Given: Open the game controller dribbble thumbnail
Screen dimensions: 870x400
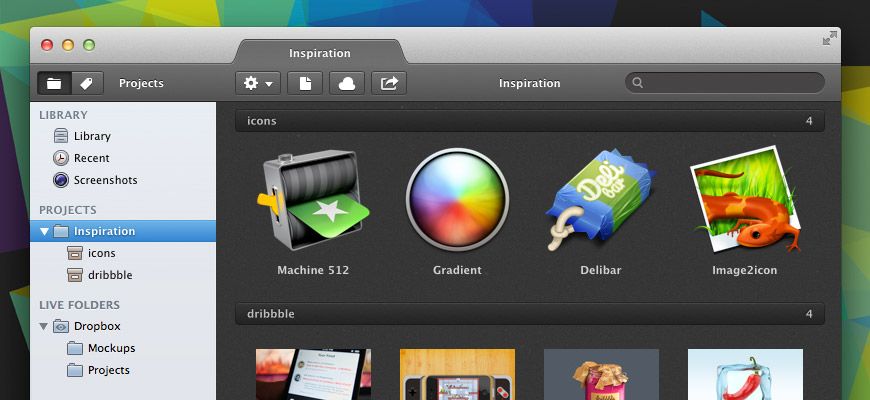Looking at the screenshot, I should tap(457, 374).
